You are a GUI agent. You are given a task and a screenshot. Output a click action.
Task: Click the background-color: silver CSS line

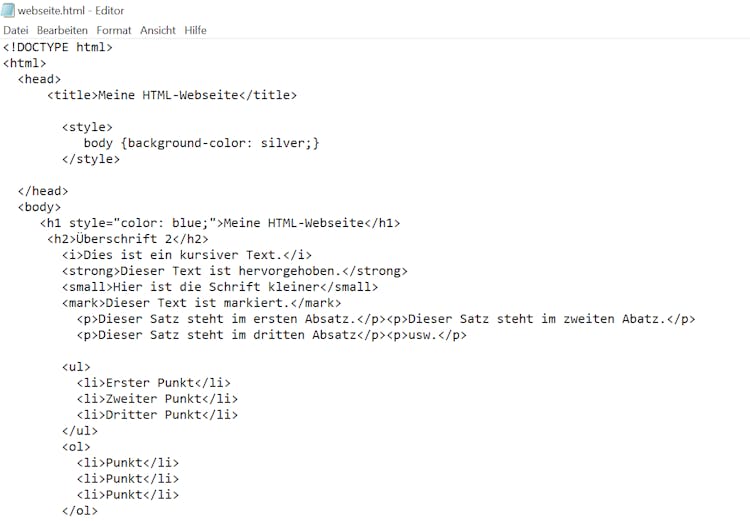pos(201,143)
